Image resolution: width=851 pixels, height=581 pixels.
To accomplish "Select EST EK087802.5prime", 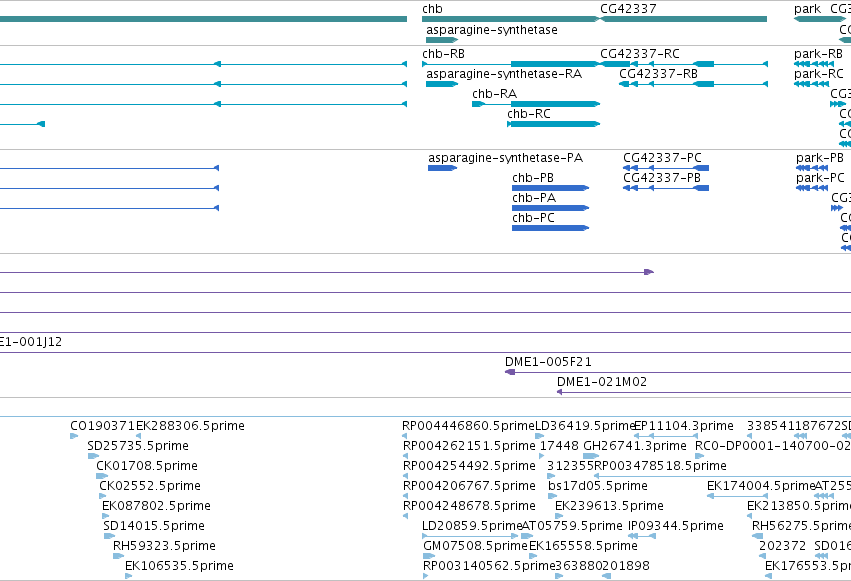I will coord(105,516).
